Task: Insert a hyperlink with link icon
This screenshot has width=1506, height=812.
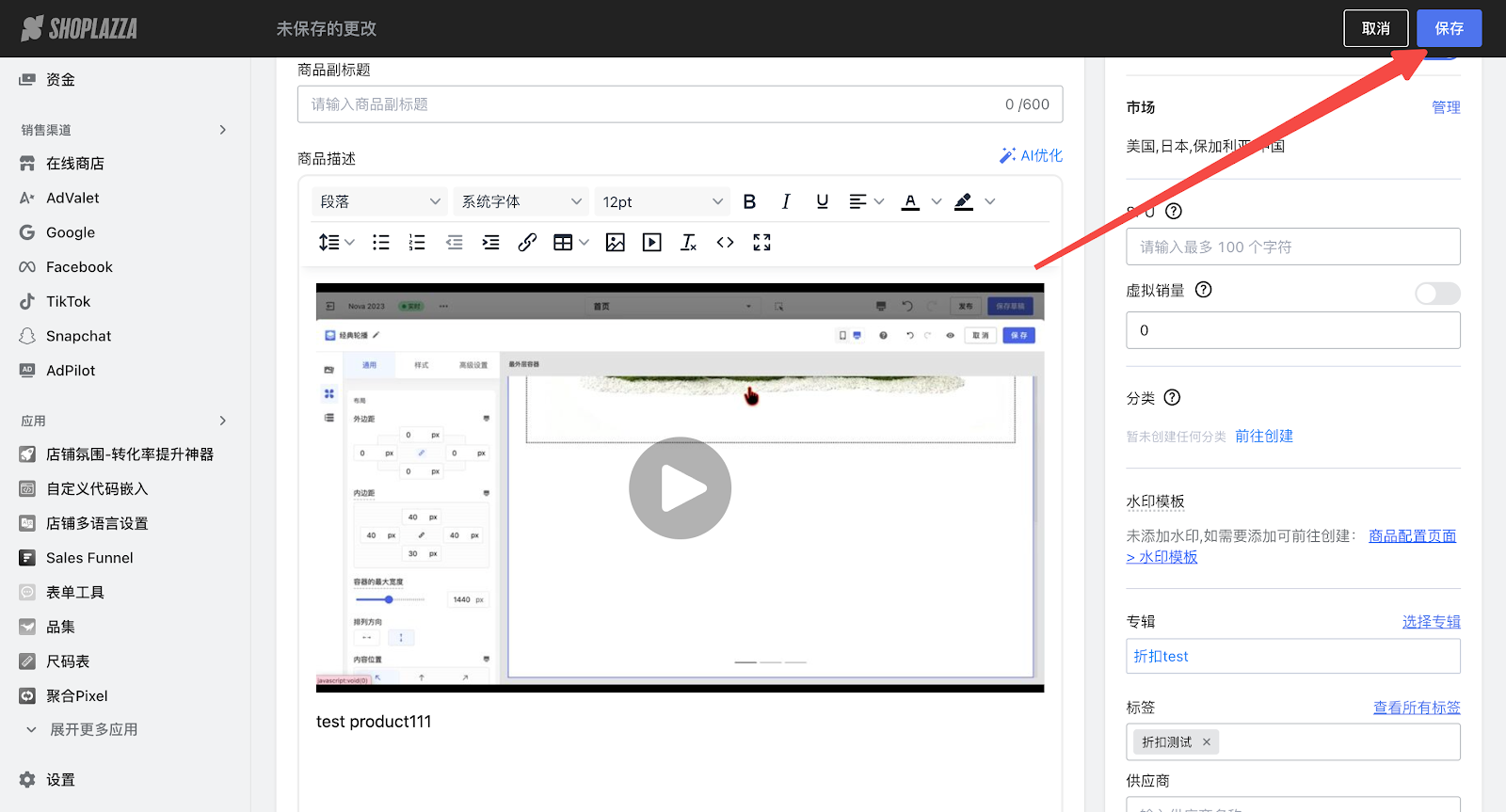Action: [x=527, y=243]
